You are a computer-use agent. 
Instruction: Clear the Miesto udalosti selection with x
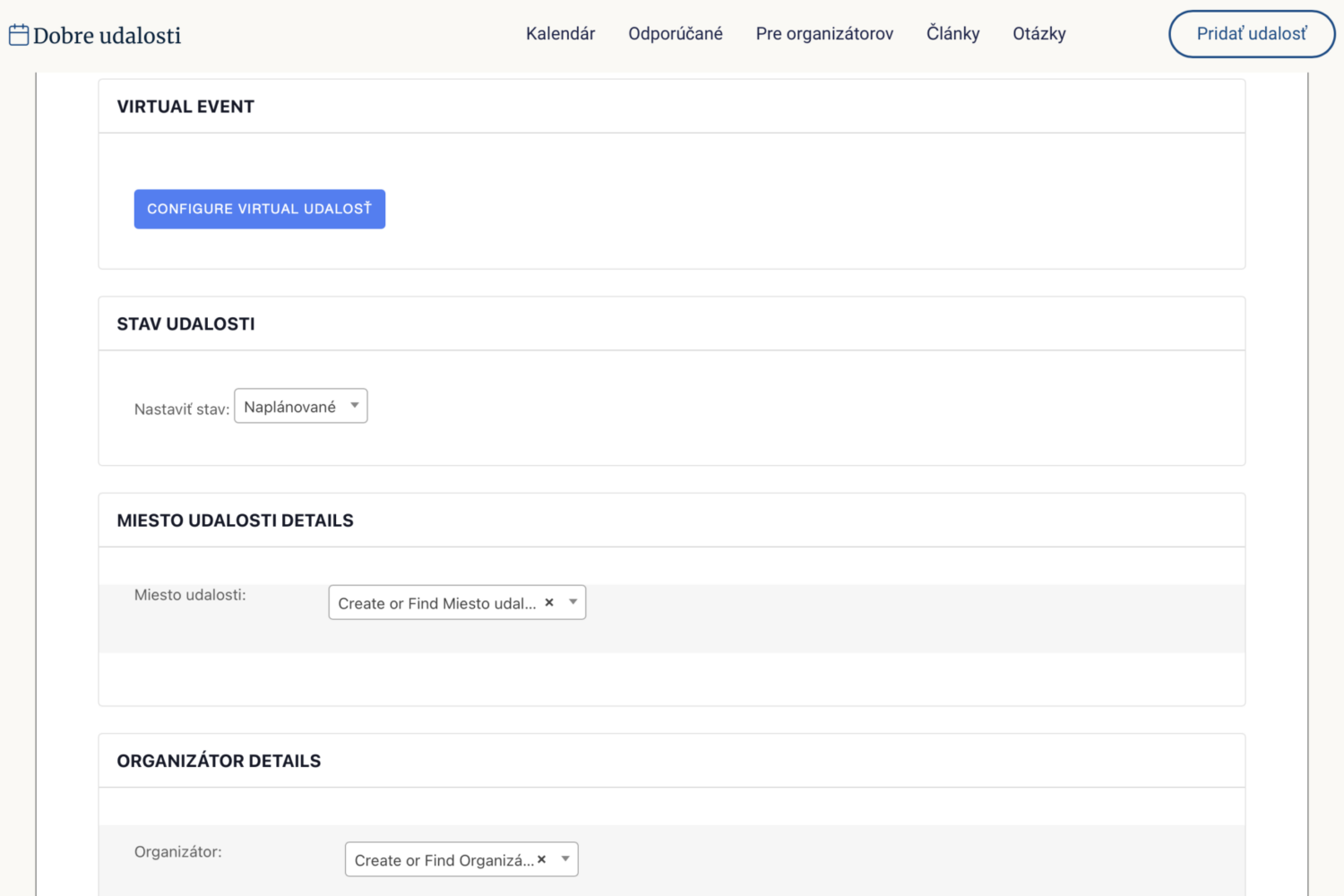[549, 602]
